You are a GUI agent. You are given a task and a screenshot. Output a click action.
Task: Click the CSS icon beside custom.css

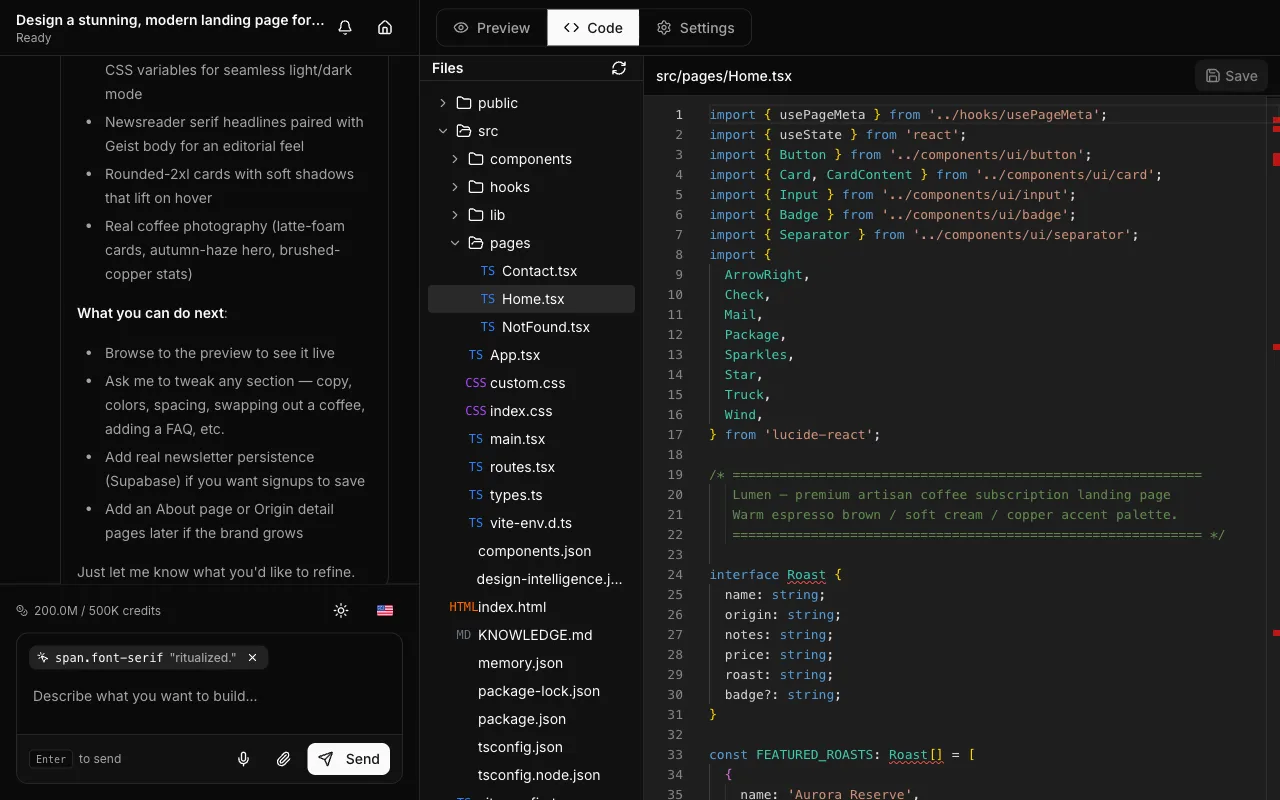coord(476,383)
